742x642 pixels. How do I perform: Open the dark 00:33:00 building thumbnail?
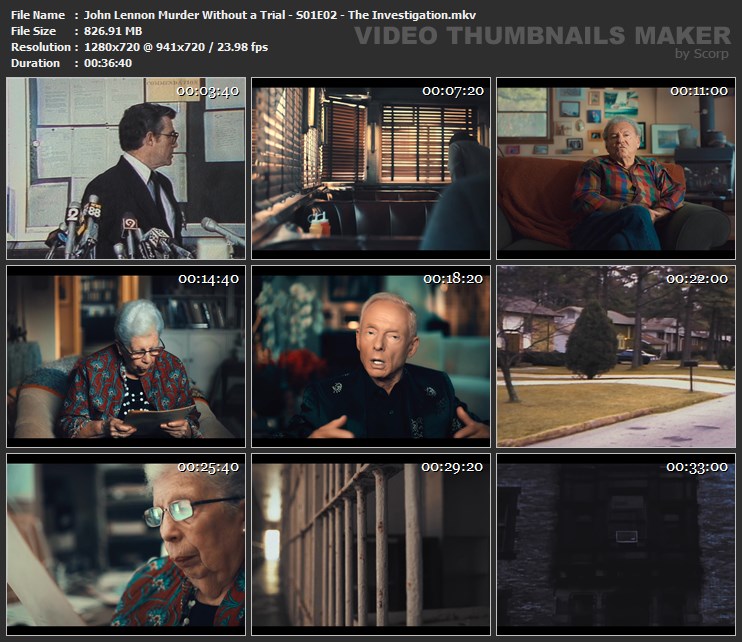(x=616, y=544)
